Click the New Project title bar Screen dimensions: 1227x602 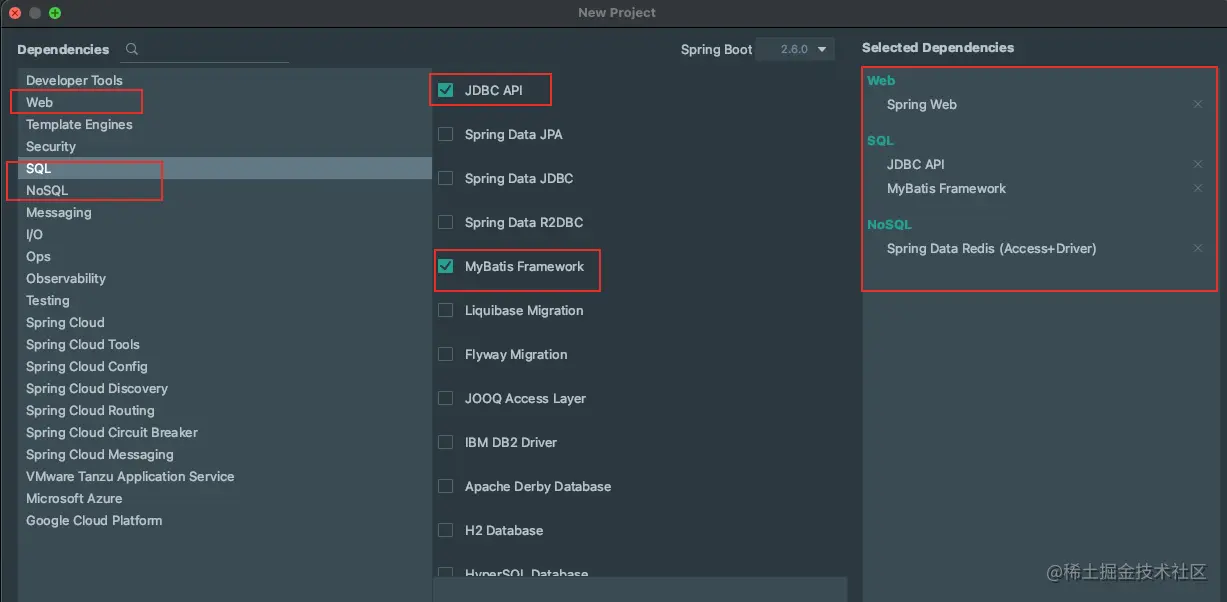coord(613,13)
